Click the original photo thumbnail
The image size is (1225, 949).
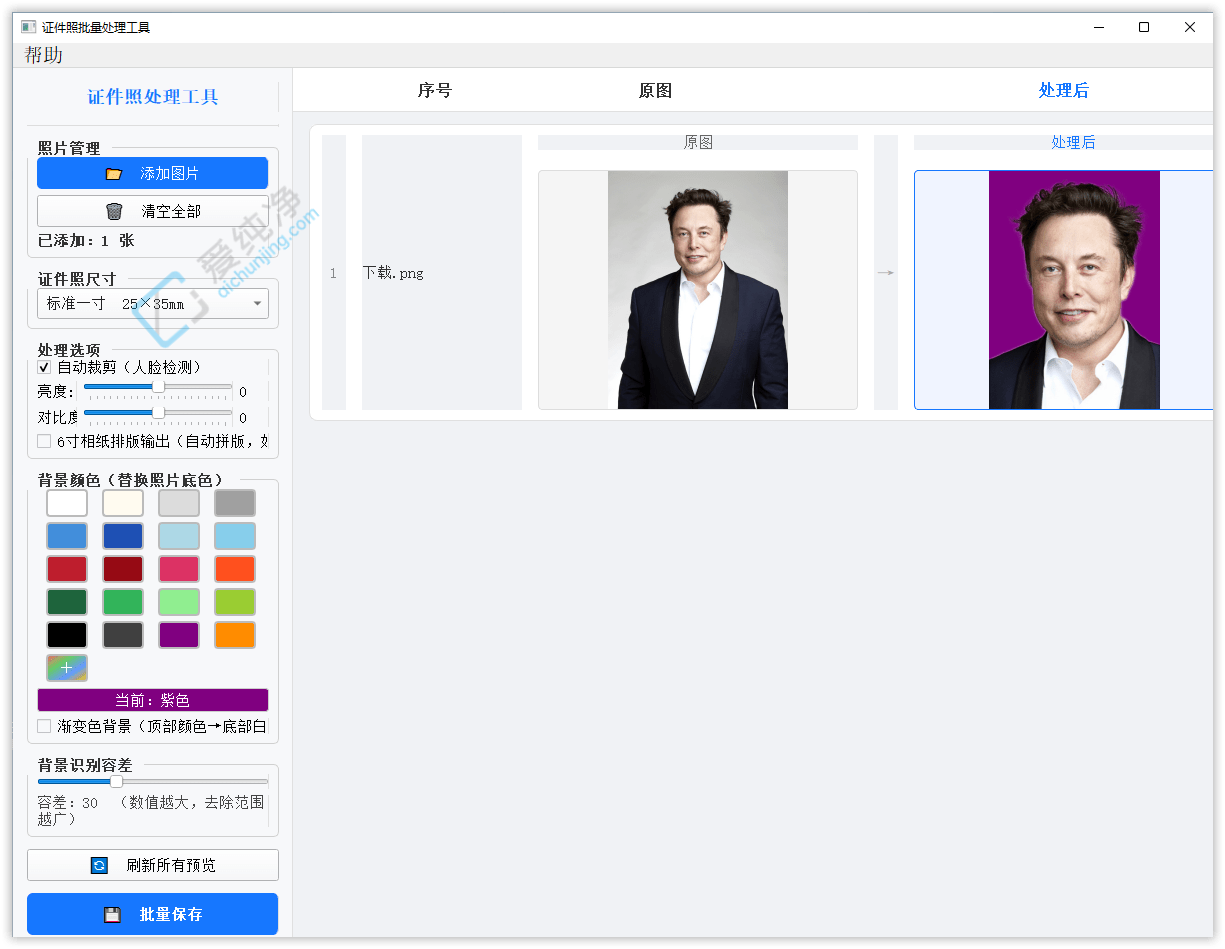(698, 290)
